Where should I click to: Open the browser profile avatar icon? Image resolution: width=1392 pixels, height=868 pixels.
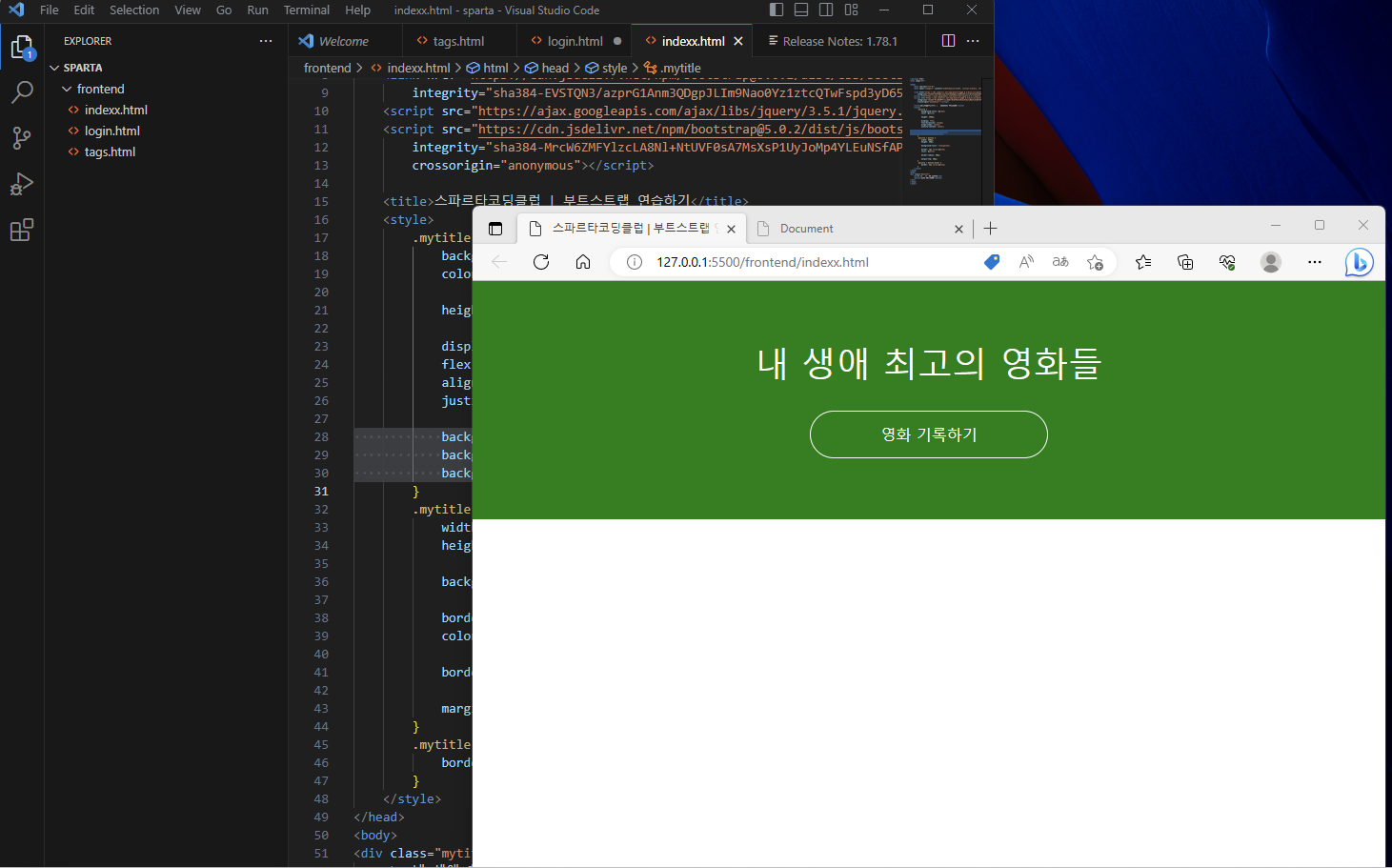1271,262
